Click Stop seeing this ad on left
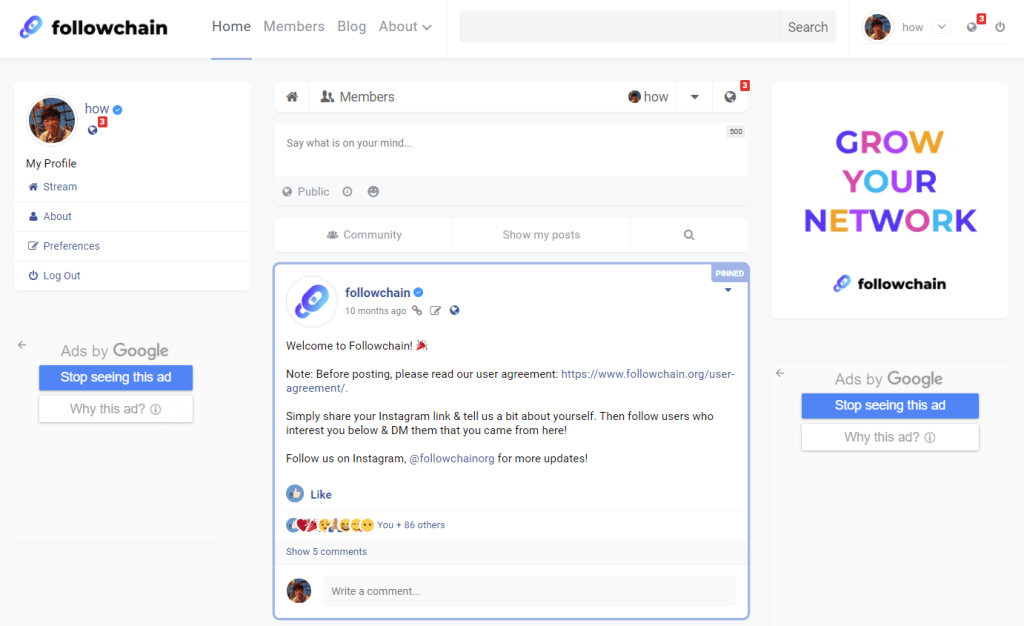 tap(116, 377)
